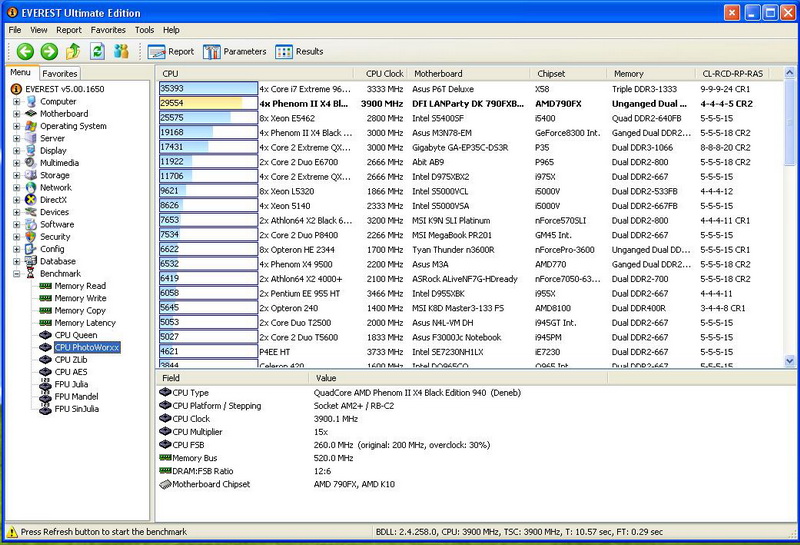
Task: Select the Security shield icon
Action: click(31, 236)
